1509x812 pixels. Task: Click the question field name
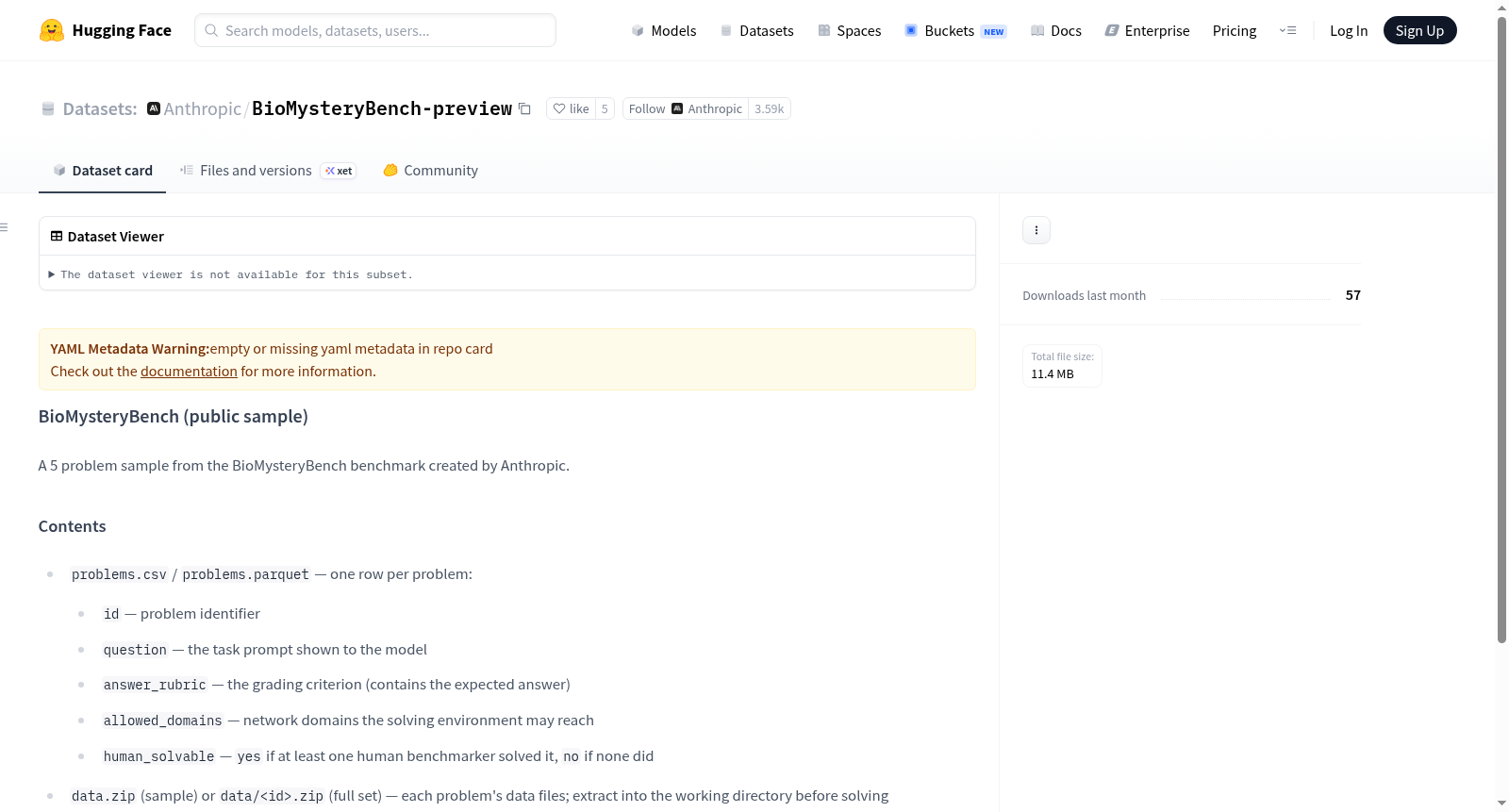[135, 650]
